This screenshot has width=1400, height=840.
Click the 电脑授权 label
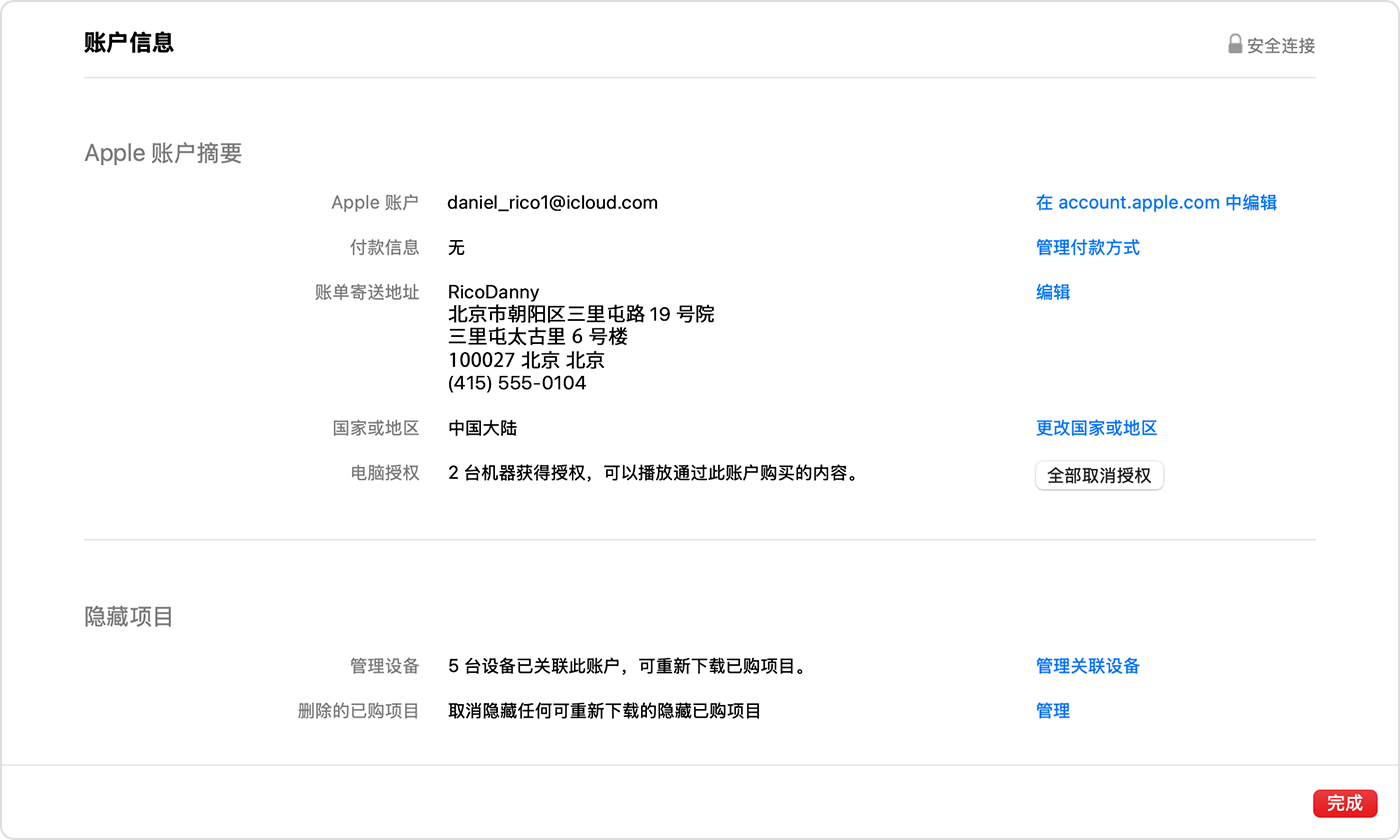(384, 473)
